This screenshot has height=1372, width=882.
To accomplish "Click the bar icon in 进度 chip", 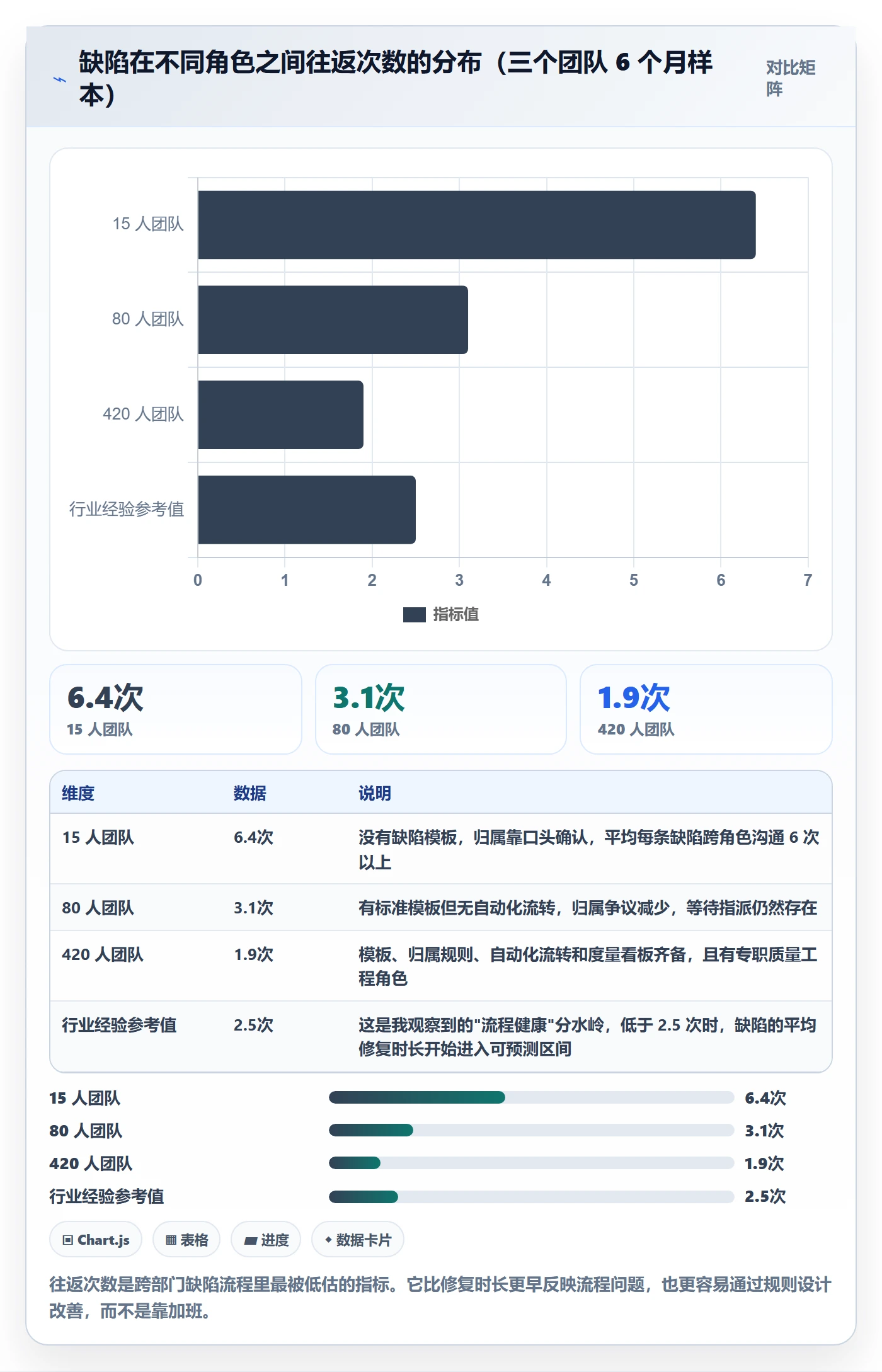I will (x=250, y=1241).
